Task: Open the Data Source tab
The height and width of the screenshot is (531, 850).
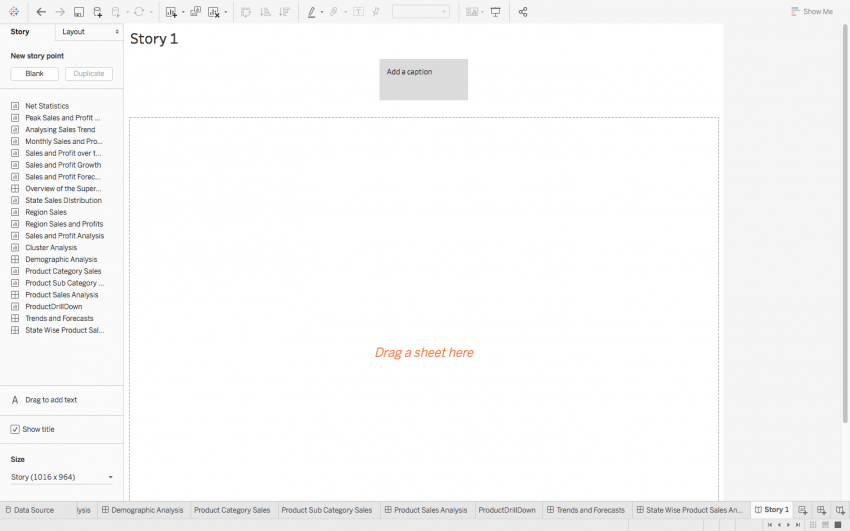Action: click(x=30, y=510)
